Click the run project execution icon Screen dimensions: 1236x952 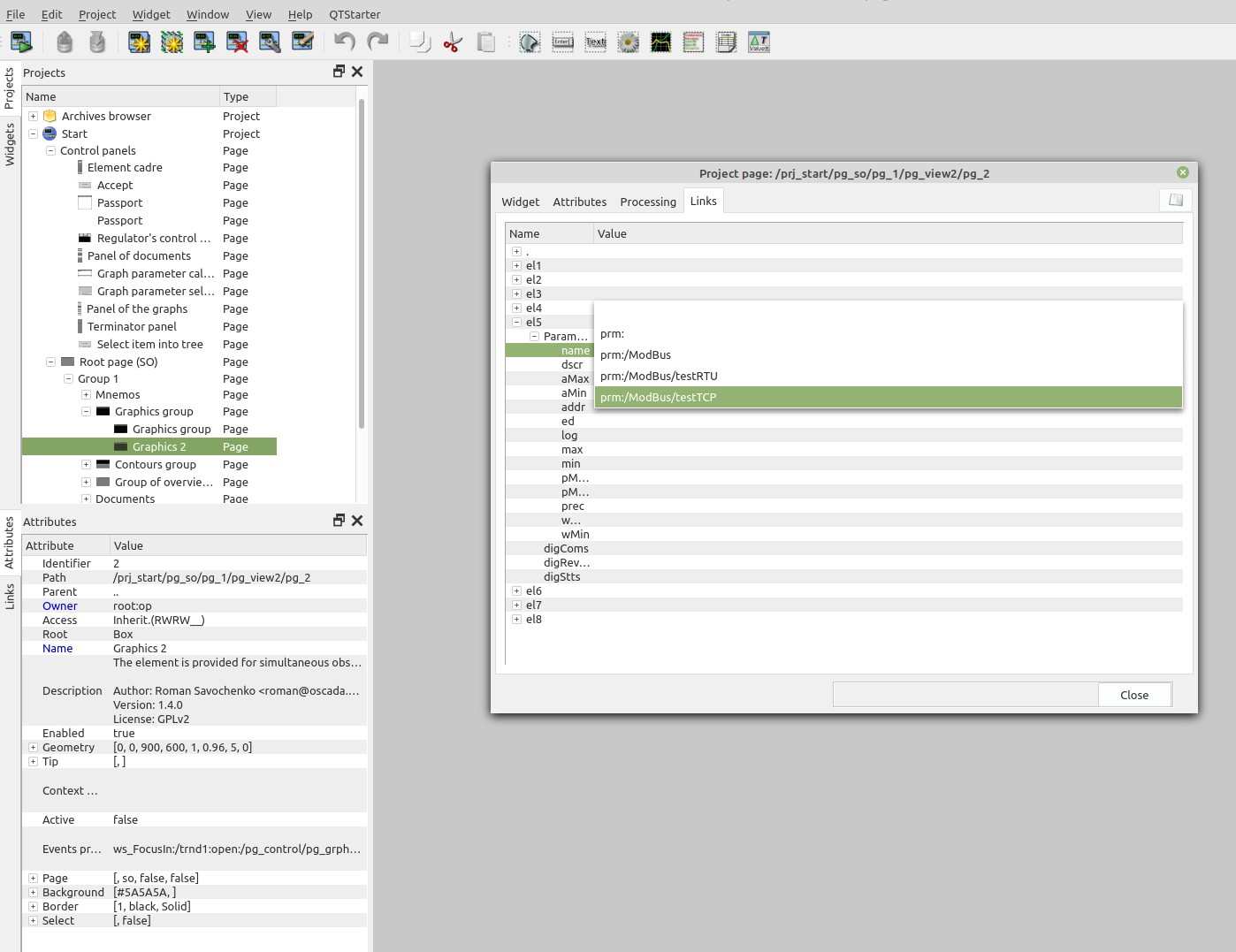(x=21, y=42)
